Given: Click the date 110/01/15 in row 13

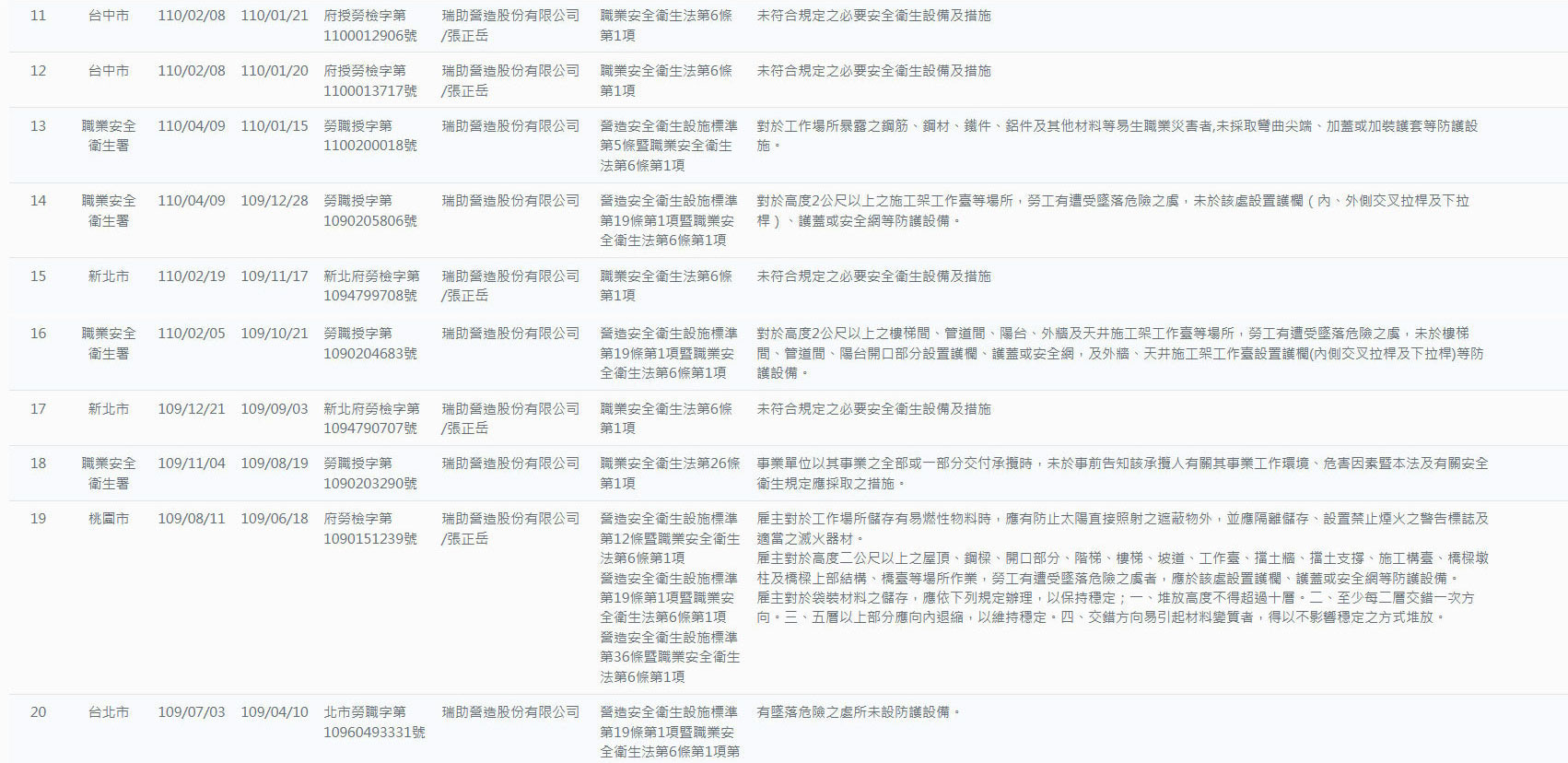Looking at the screenshot, I should 275,126.
